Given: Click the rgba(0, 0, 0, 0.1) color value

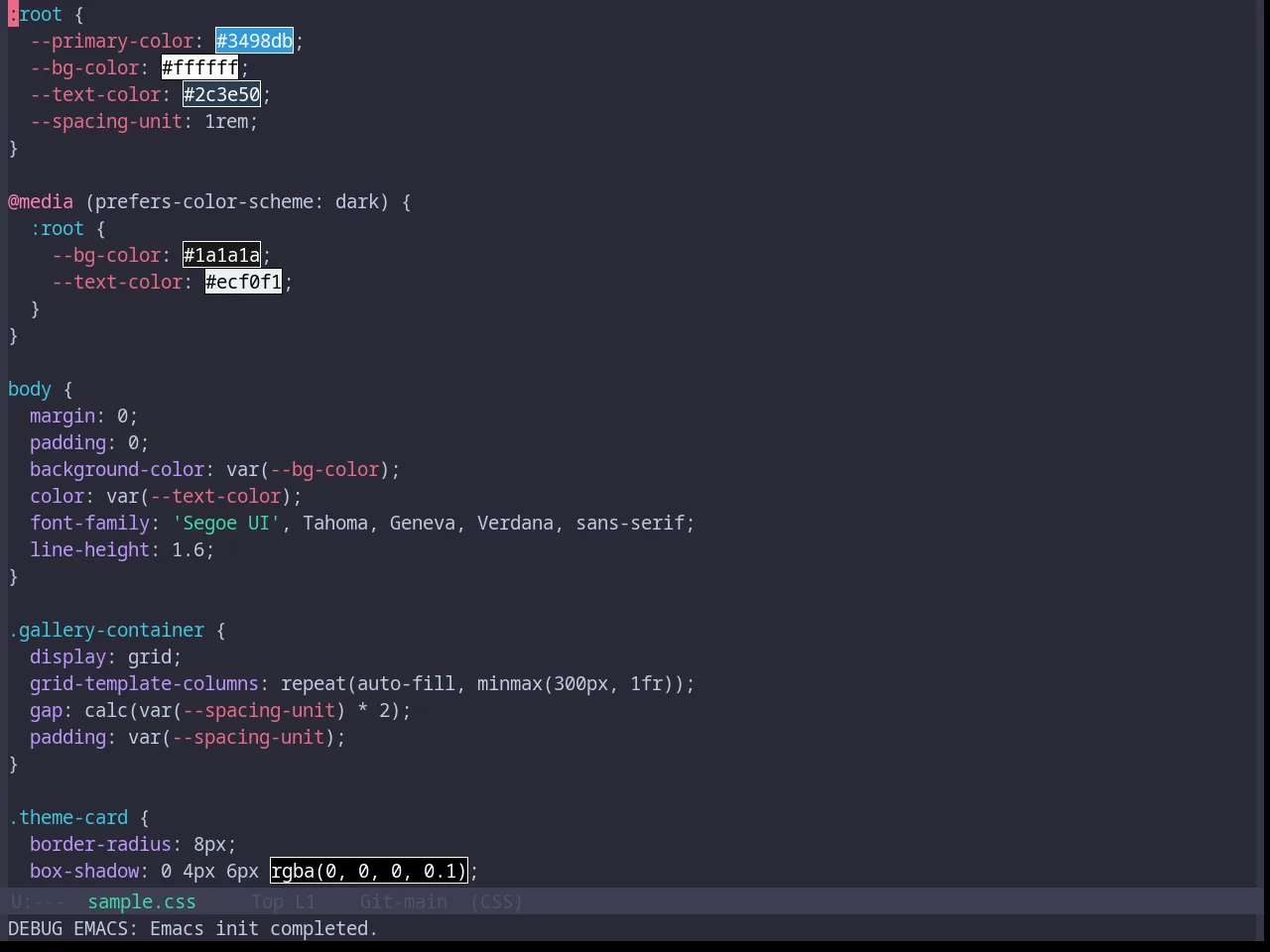Looking at the screenshot, I should pos(368,871).
